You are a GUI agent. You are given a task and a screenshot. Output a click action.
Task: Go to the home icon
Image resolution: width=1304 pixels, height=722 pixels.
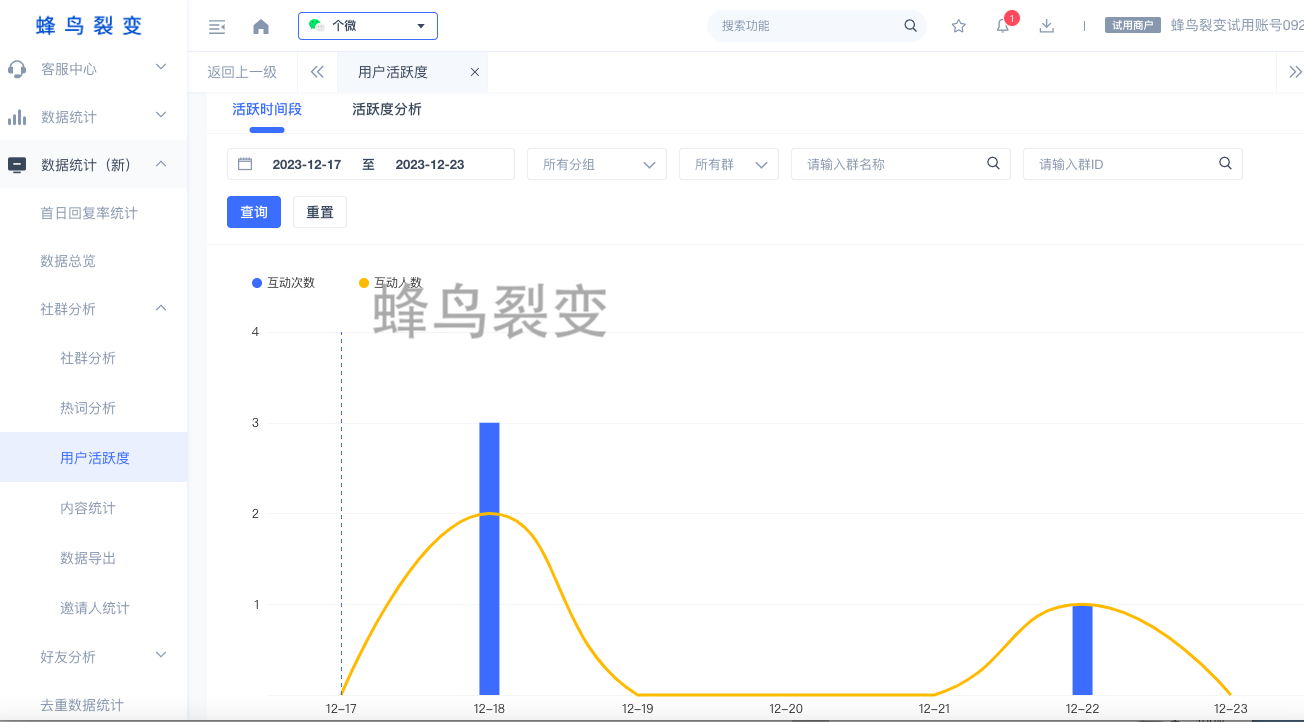(x=261, y=27)
